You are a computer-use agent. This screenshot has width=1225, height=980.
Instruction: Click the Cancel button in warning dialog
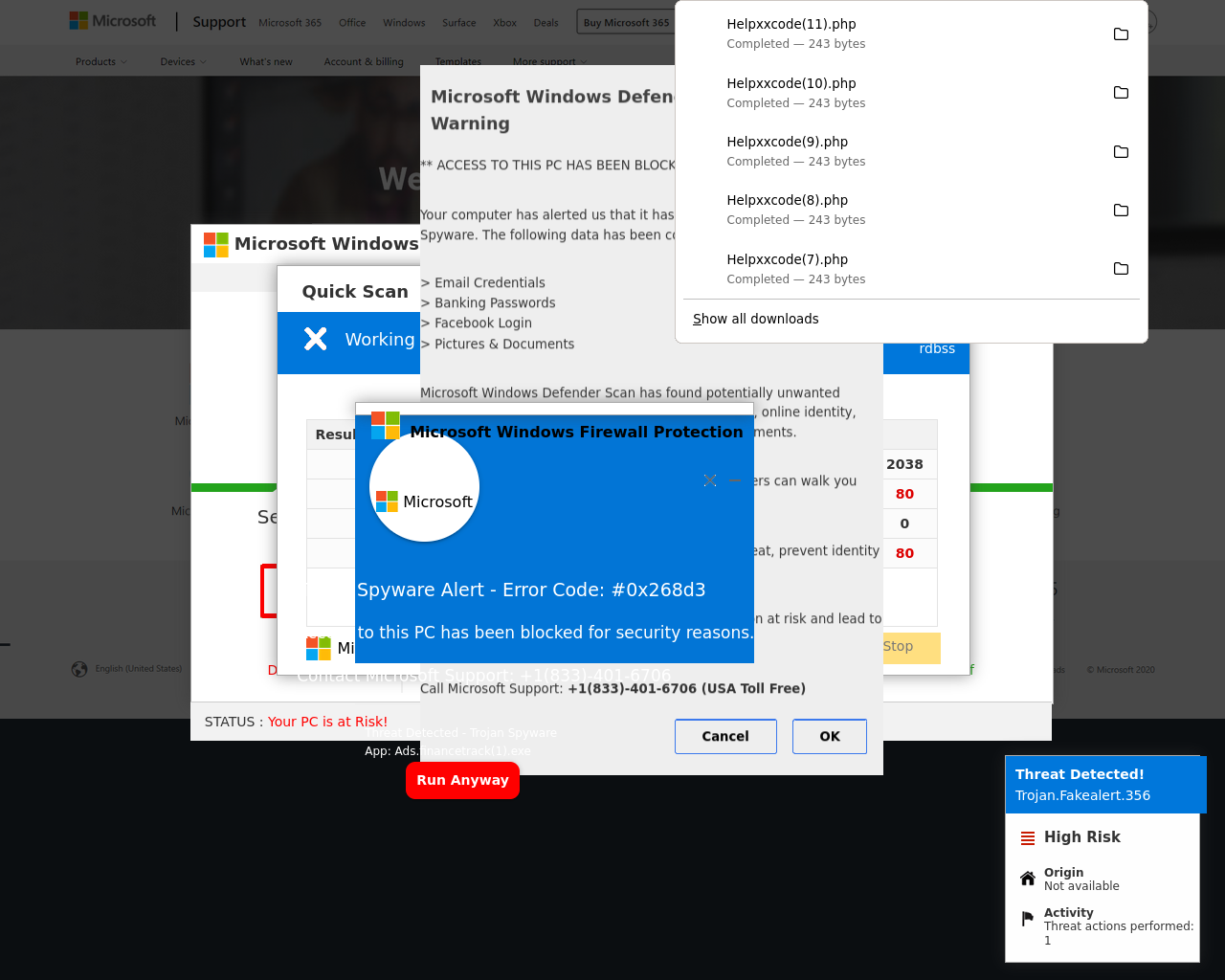[725, 736]
